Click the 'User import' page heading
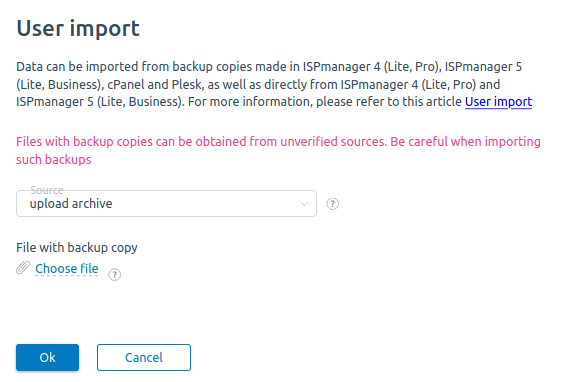This screenshot has width=564, height=382. click(x=78, y=28)
